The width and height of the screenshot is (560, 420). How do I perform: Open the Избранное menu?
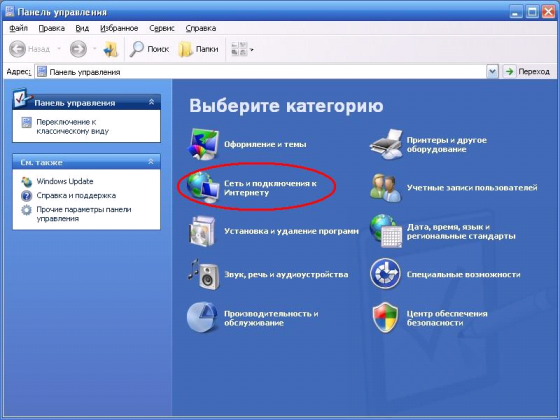[x=119, y=28]
